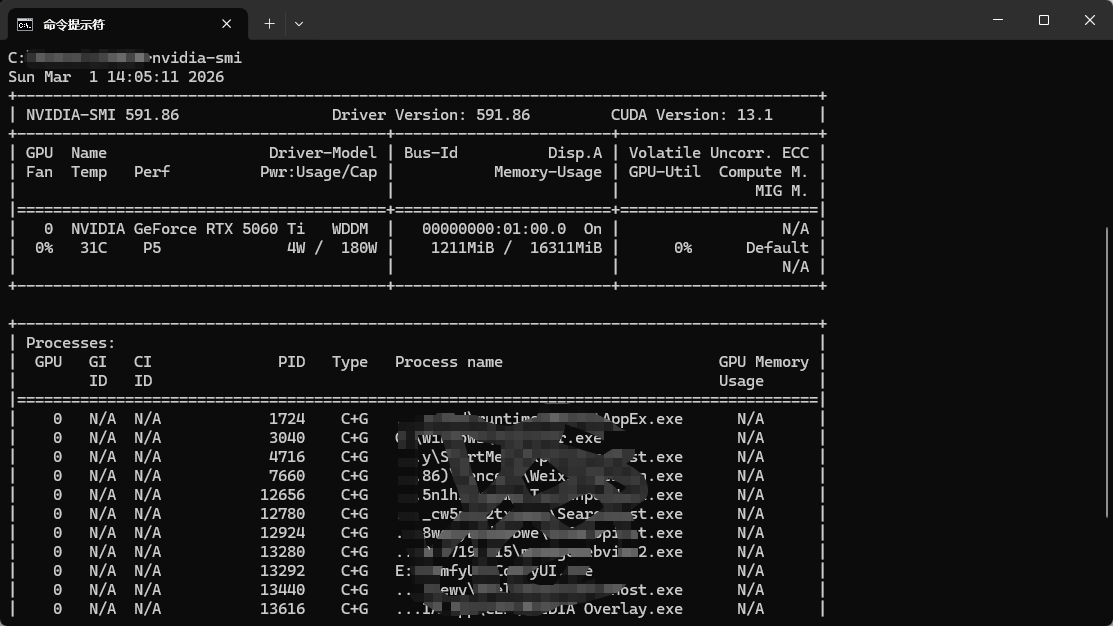Click the 'PID' column header
The image size is (1113, 626).
pos(291,362)
